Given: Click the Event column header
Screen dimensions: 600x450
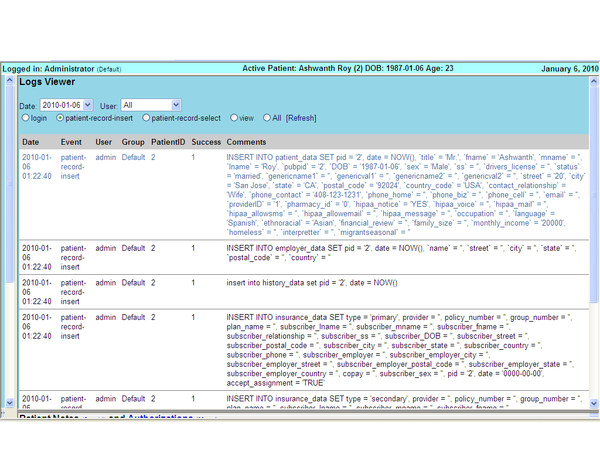Looking at the screenshot, I should pos(71,142).
